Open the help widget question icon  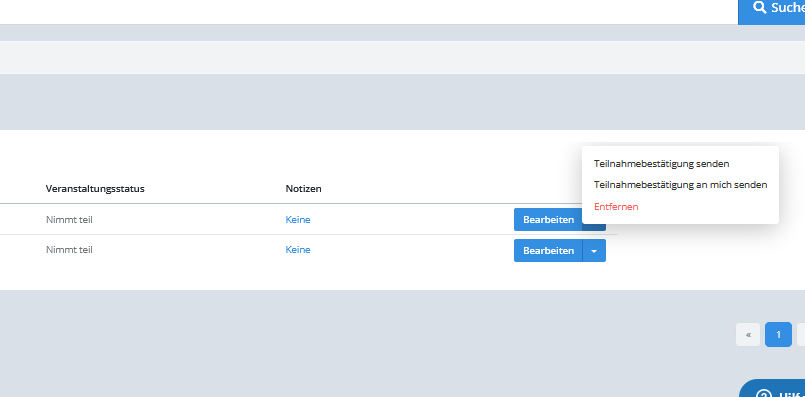[x=764, y=393]
